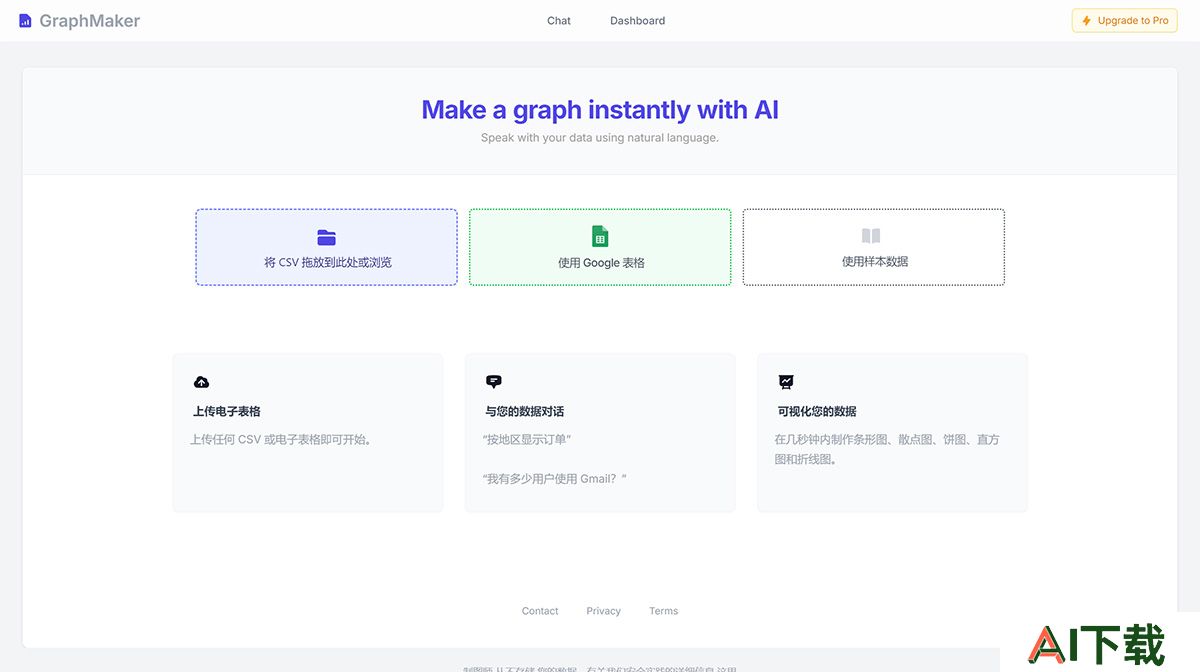Click the 与您的数据对话 heading
1200x672 pixels.
(525, 411)
